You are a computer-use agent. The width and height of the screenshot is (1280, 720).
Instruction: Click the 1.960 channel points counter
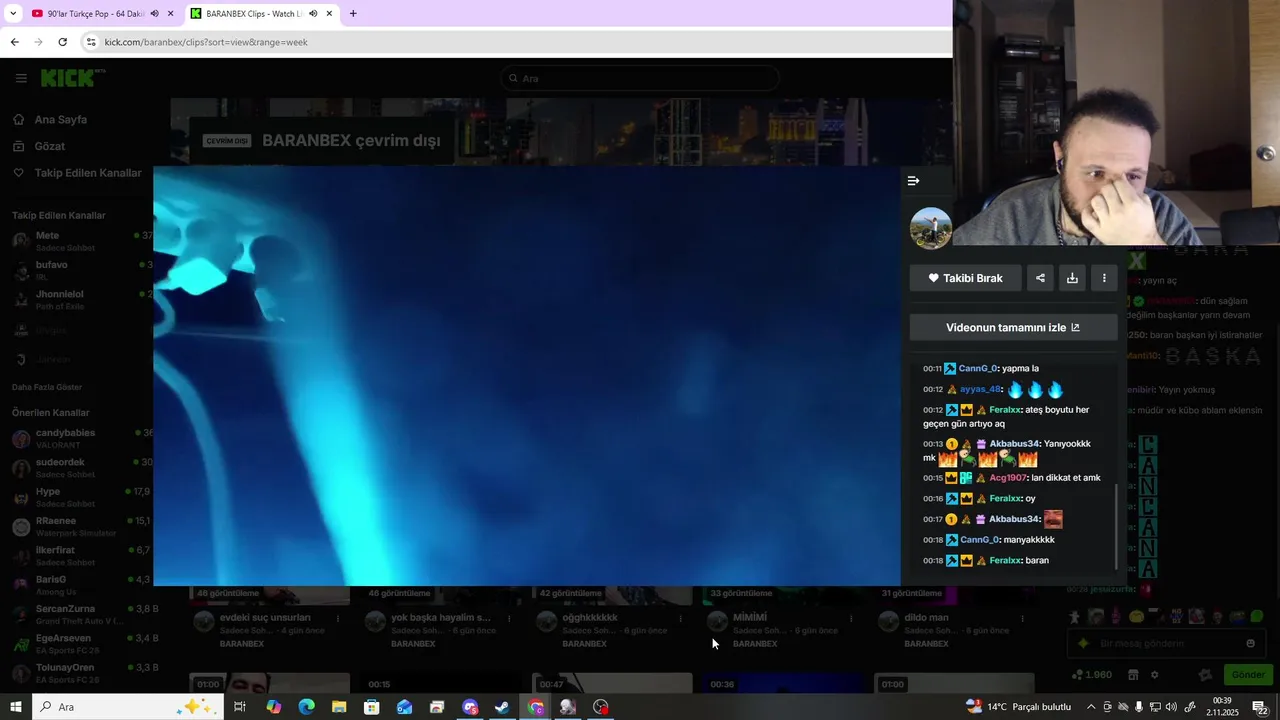(1091, 675)
